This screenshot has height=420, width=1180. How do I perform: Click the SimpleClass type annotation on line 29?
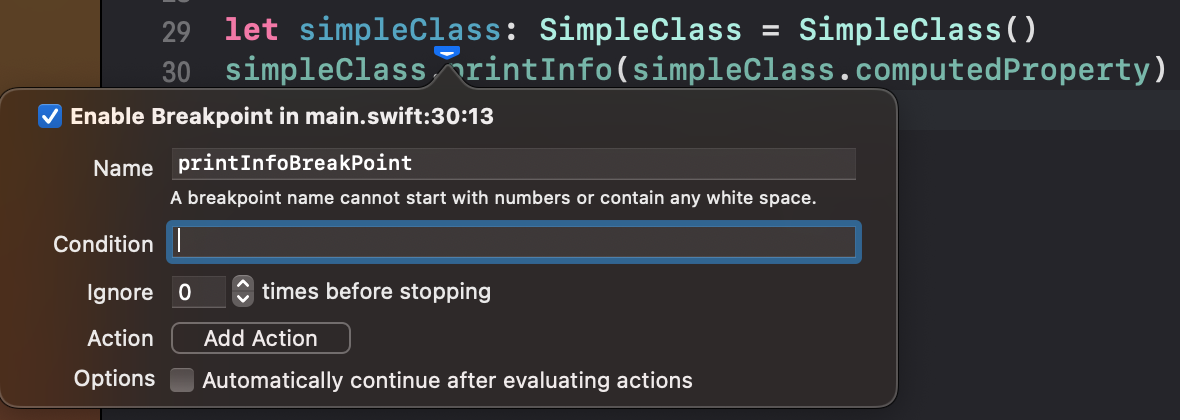[641, 30]
